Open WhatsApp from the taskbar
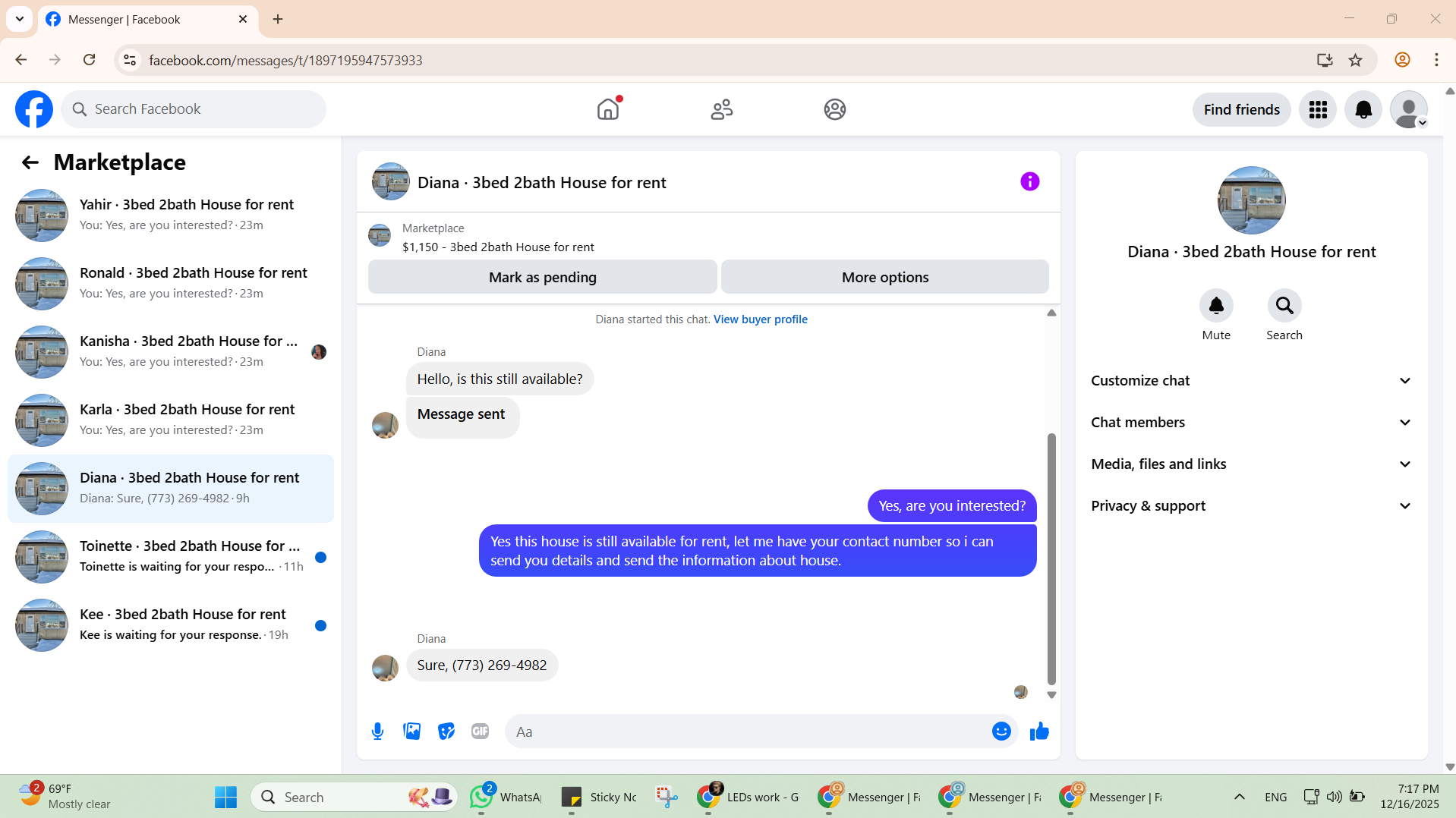This screenshot has width=1456, height=818. pyautogui.click(x=506, y=797)
